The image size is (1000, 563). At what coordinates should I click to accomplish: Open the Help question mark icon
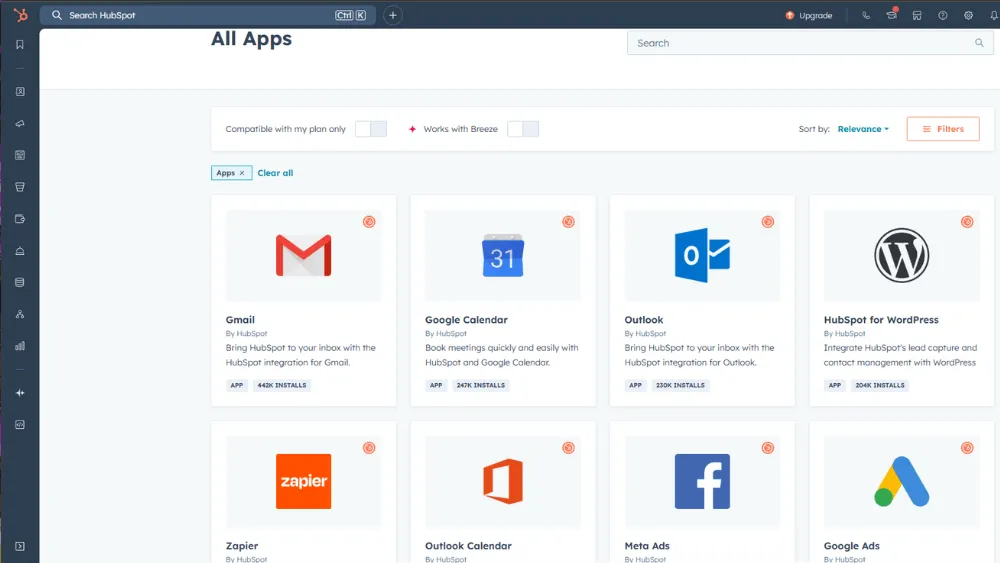[943, 15]
